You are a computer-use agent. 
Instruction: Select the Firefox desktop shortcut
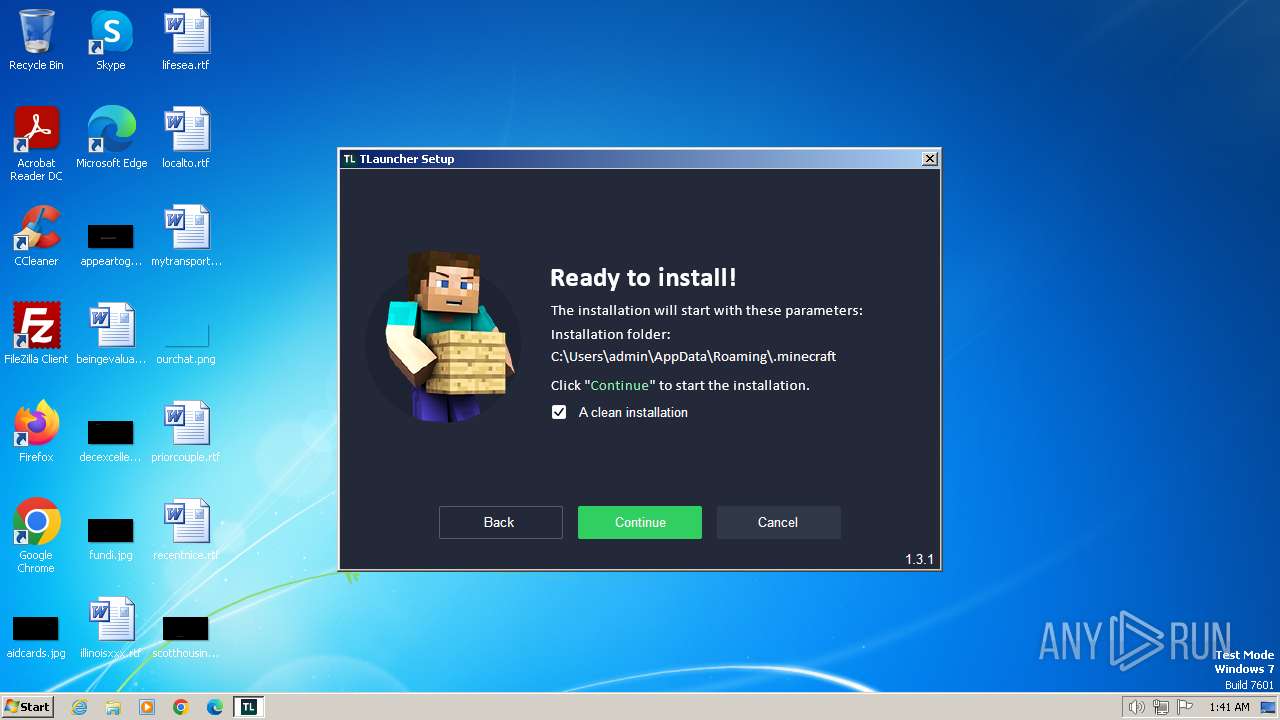tap(36, 432)
